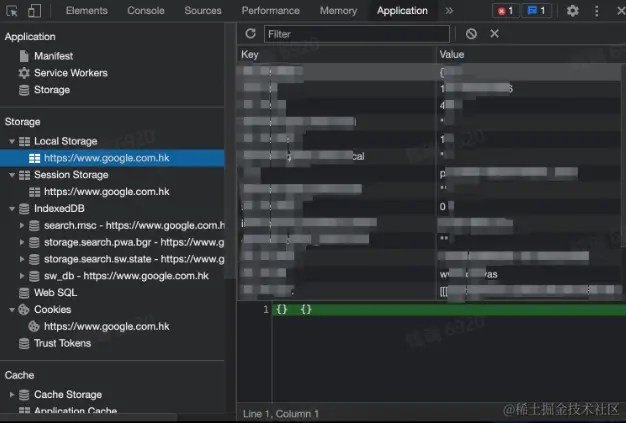This screenshot has width=626, height=423.
Task: Show more tabs with double chevron
Action: click(x=449, y=11)
